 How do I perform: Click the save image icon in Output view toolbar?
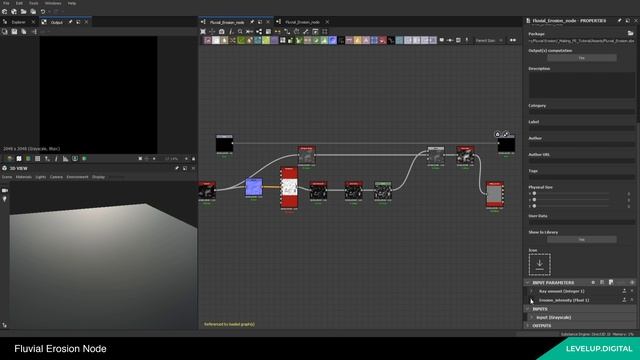14,31
